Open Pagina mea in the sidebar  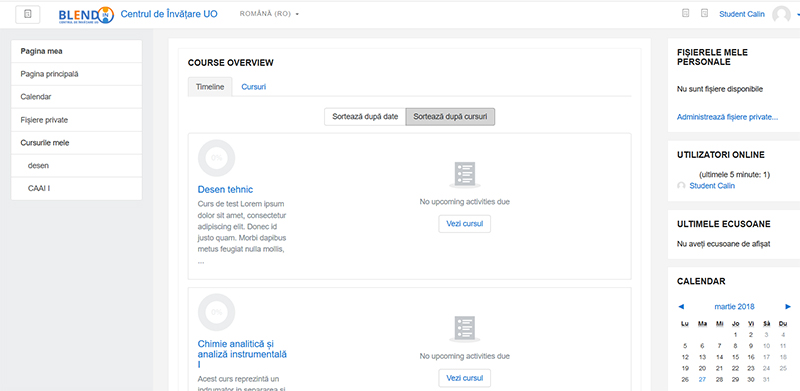click(77, 51)
